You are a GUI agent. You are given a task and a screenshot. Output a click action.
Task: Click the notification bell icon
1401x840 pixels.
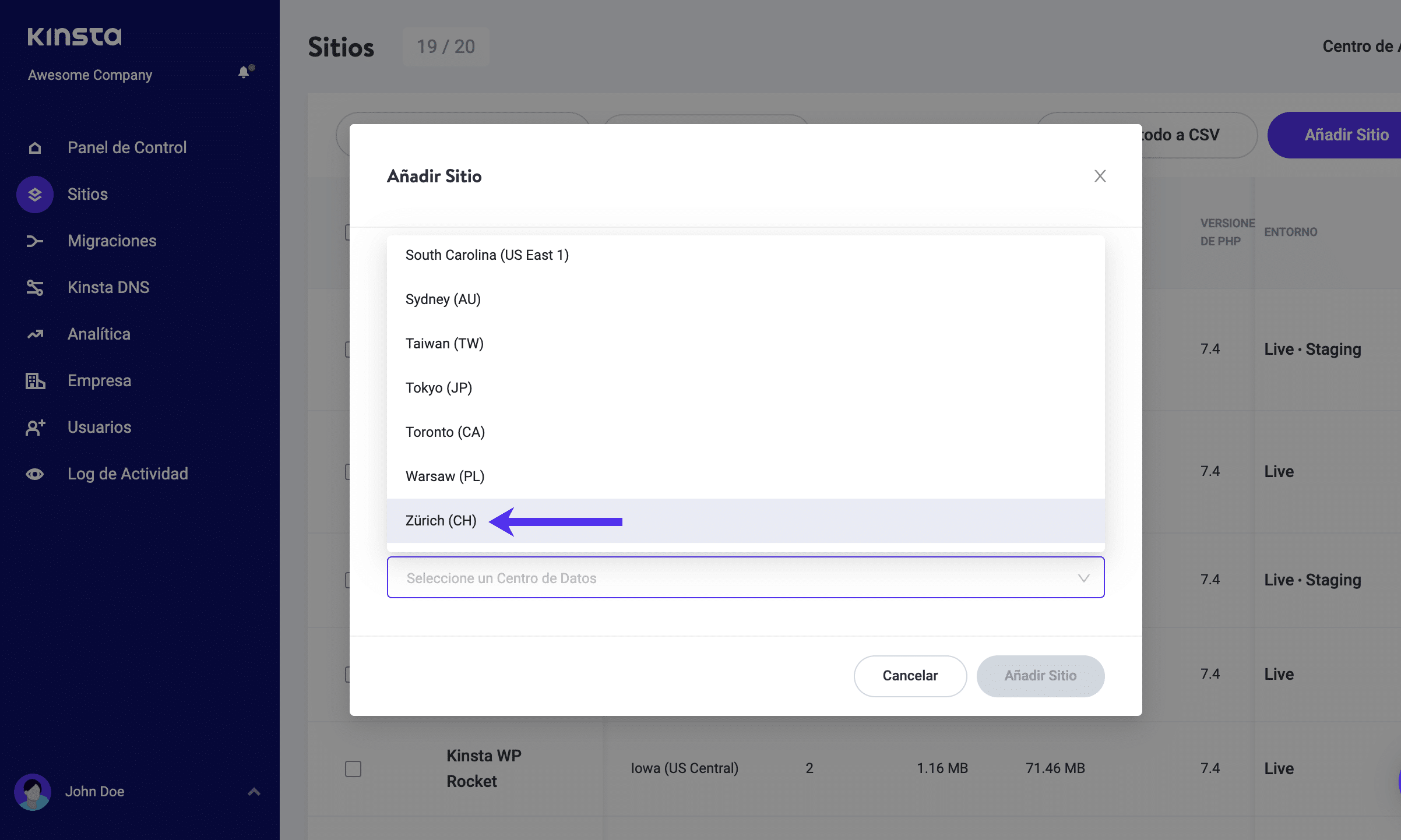[x=245, y=72]
